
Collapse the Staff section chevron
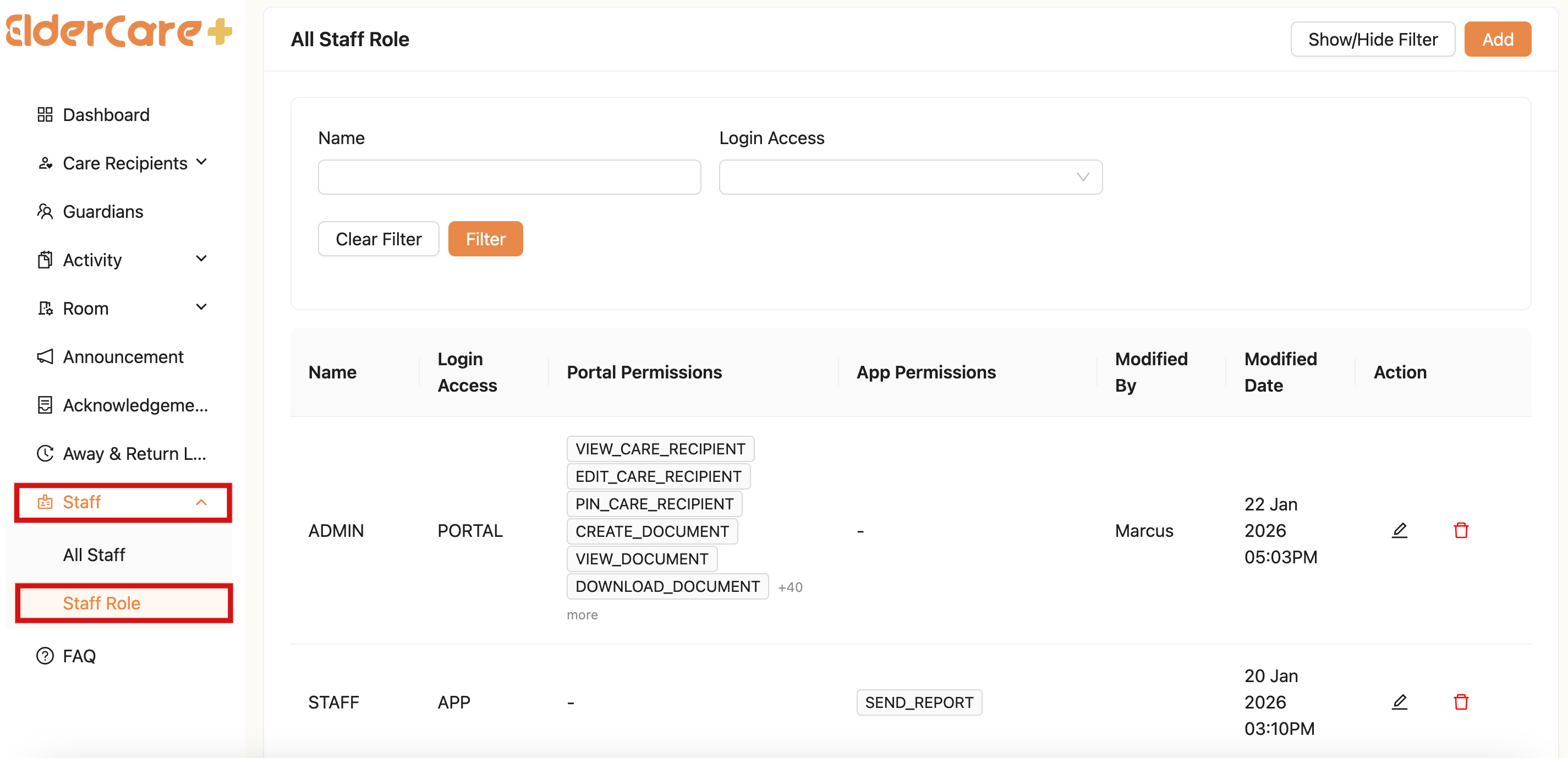click(201, 502)
